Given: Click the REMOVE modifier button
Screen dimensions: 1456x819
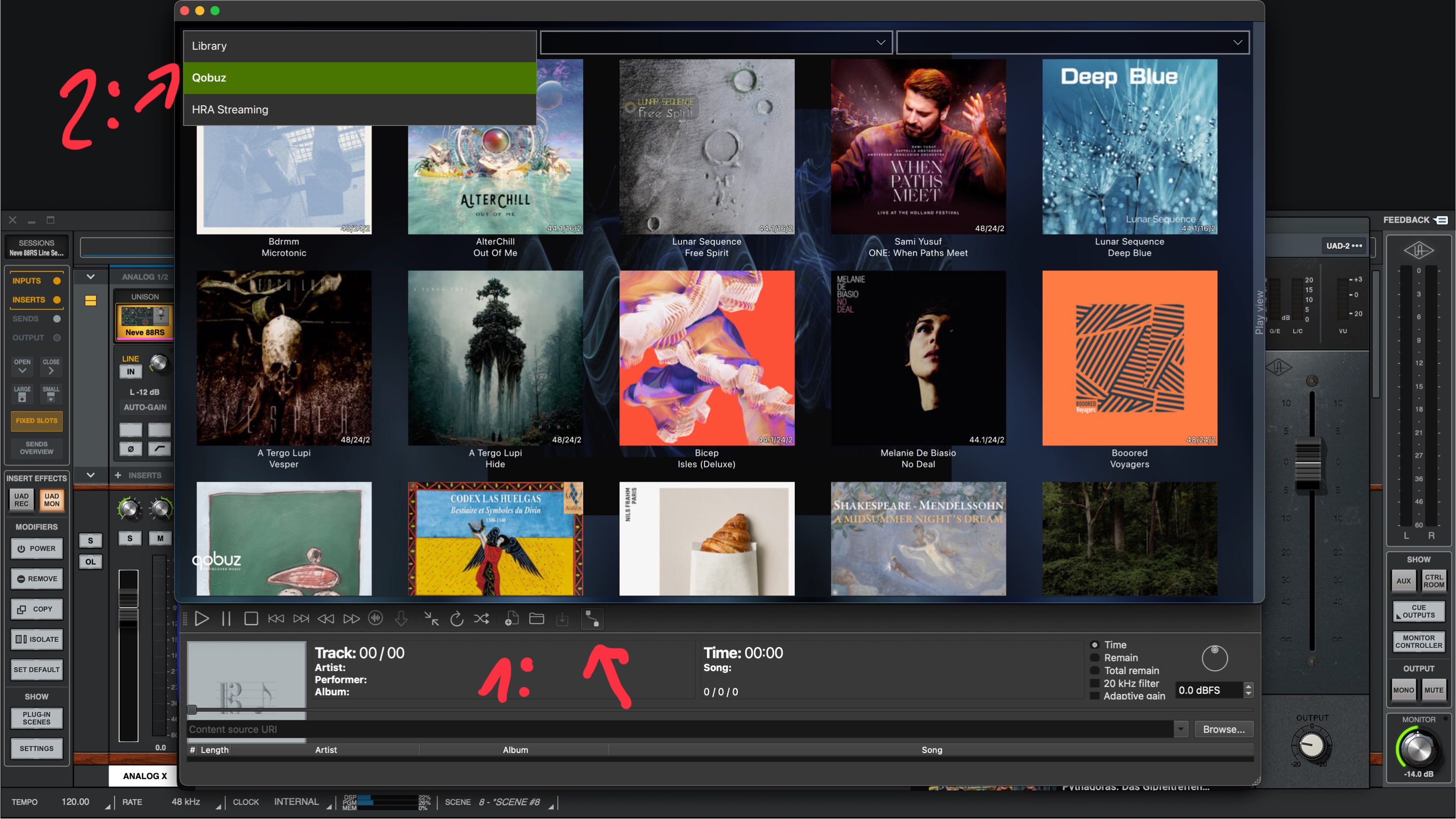Looking at the screenshot, I should tap(37, 579).
